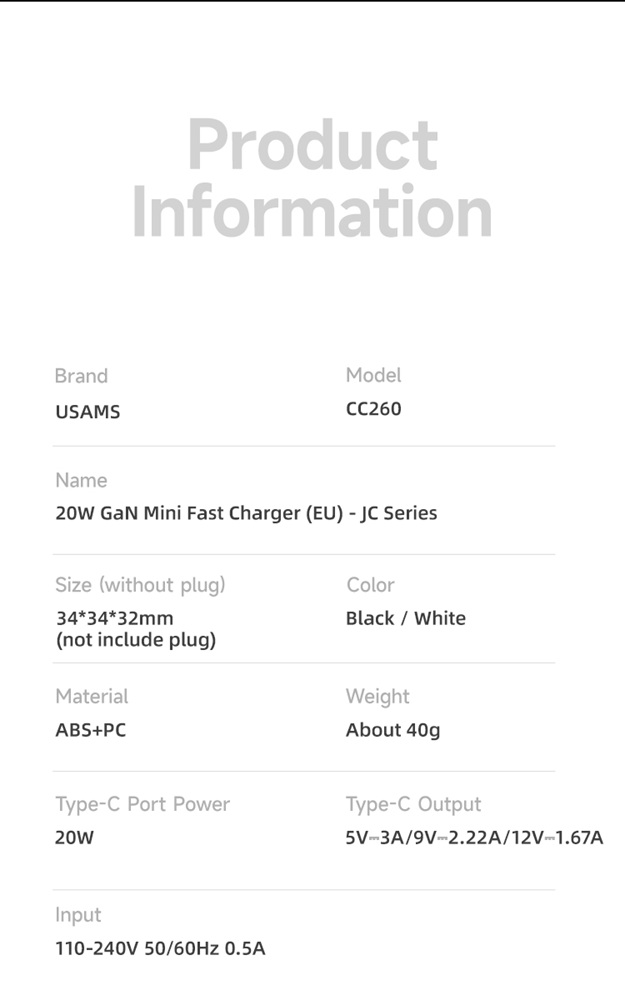Click the Size (without plug) label
The height and width of the screenshot is (1000, 625).
(x=140, y=585)
